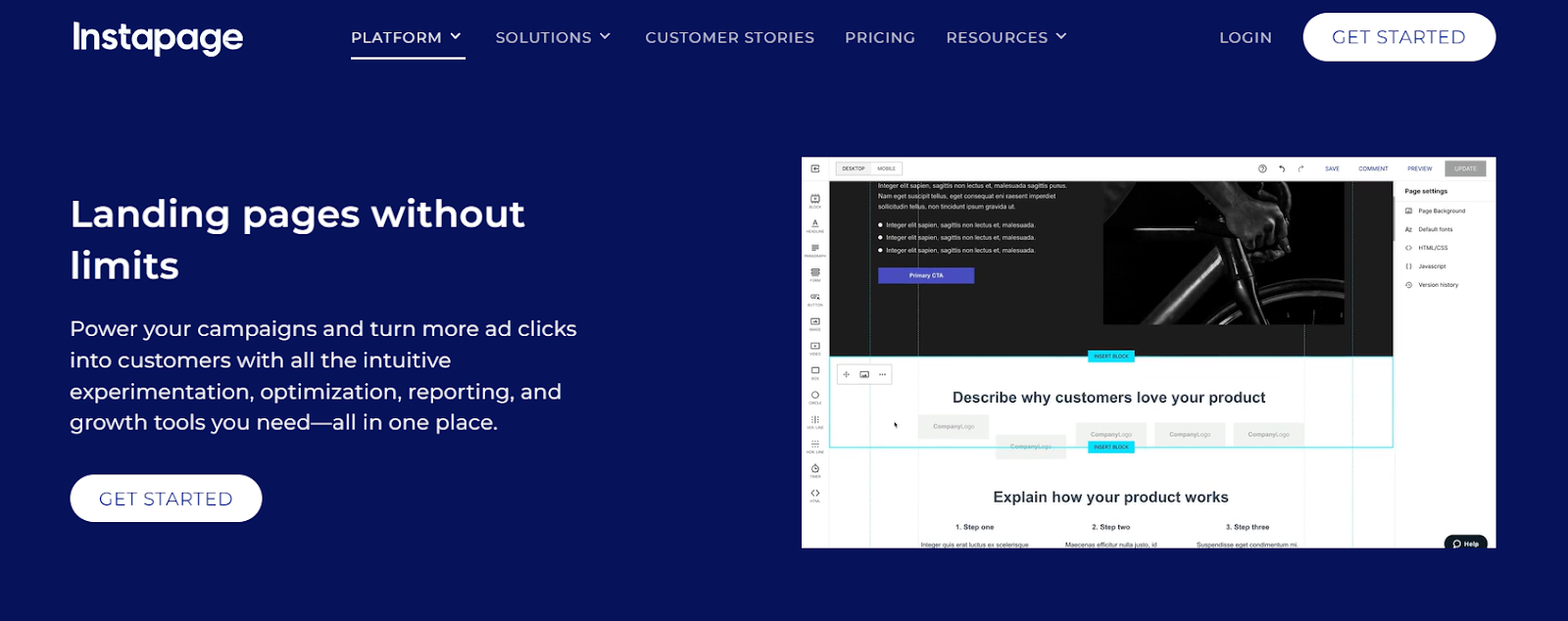Click the undo arrow in editor toolbar

coord(1282,168)
